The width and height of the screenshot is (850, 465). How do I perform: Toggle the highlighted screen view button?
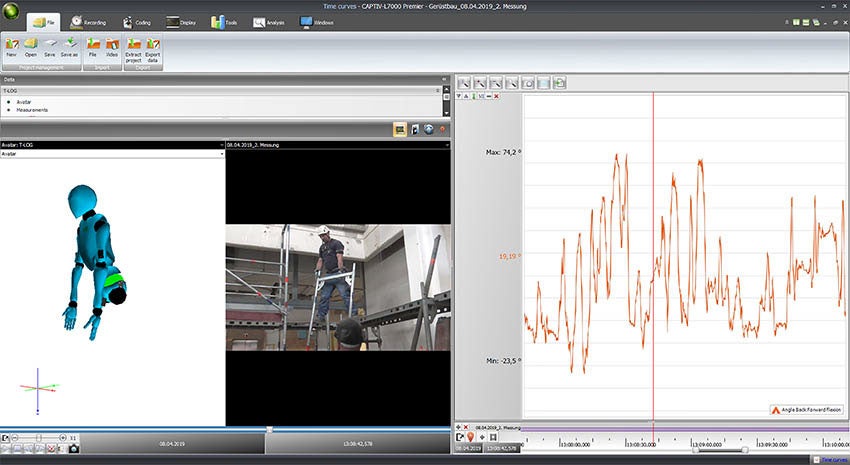(x=400, y=129)
